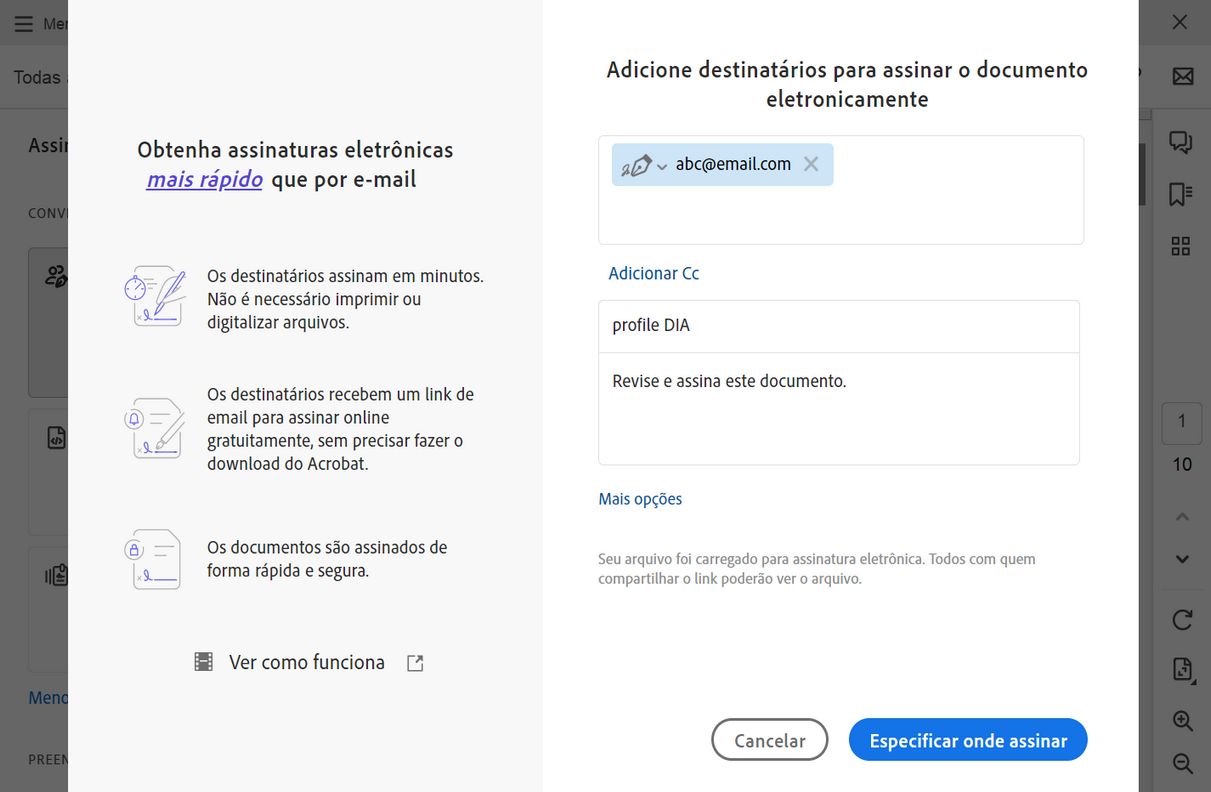
Task: Click the external link icon beside Ver como funciona
Action: tap(415, 663)
